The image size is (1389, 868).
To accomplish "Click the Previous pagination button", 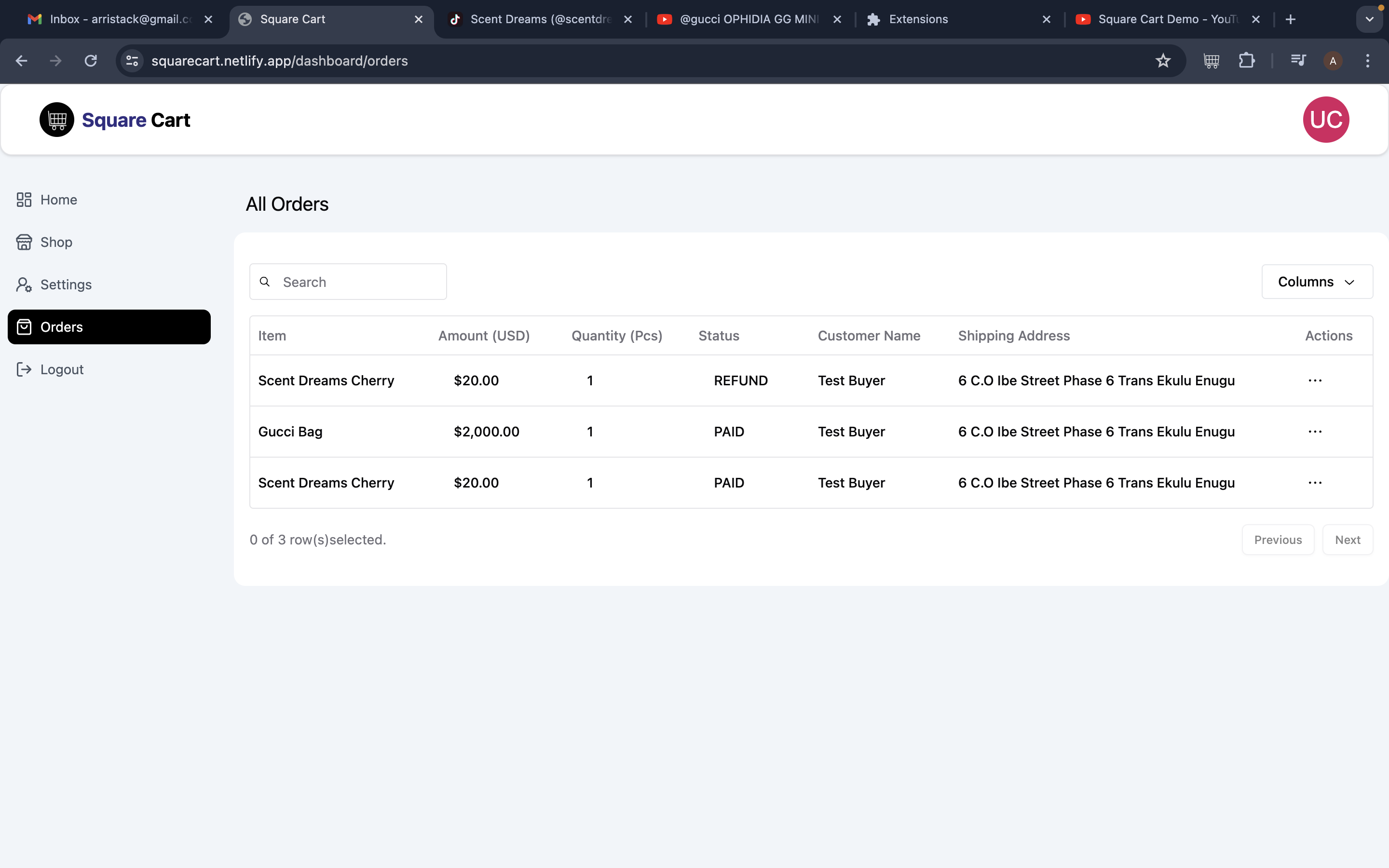I will [x=1278, y=540].
